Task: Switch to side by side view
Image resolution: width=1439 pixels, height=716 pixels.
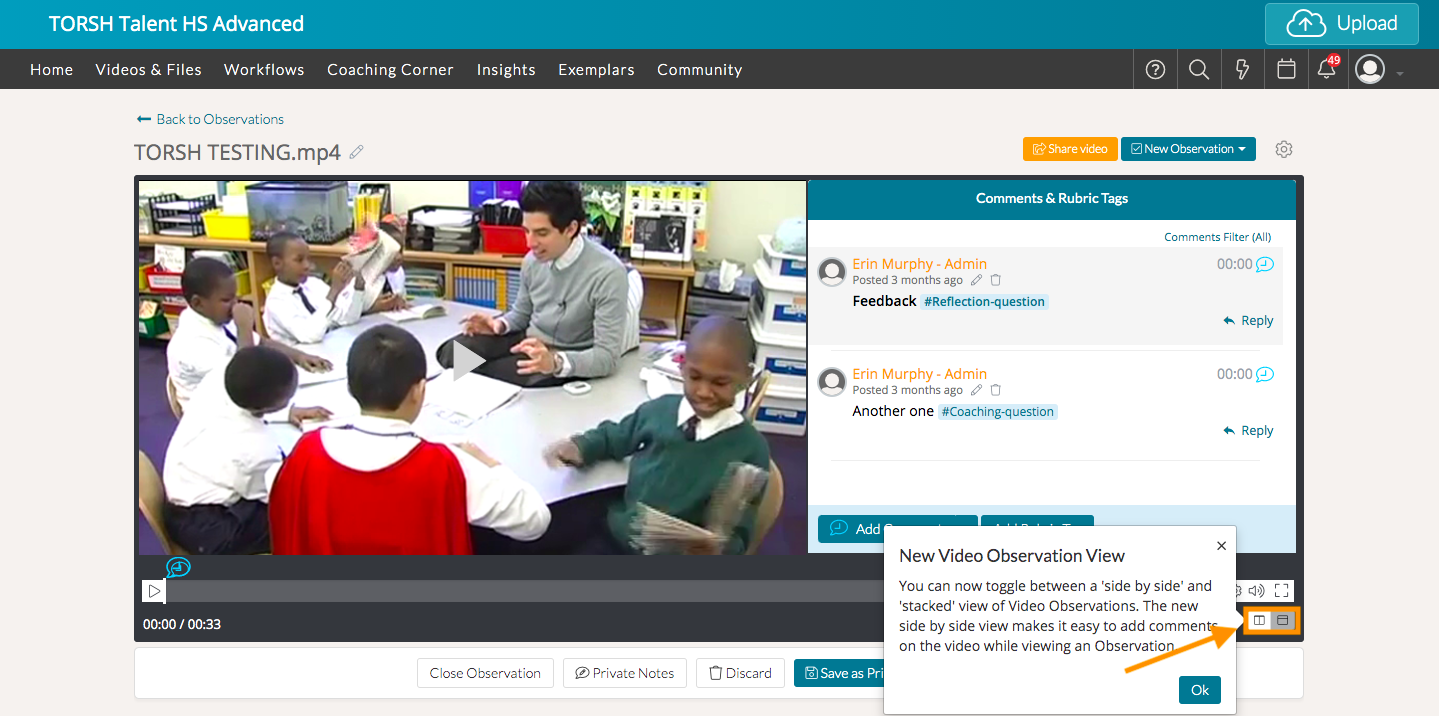Action: click(x=1259, y=621)
